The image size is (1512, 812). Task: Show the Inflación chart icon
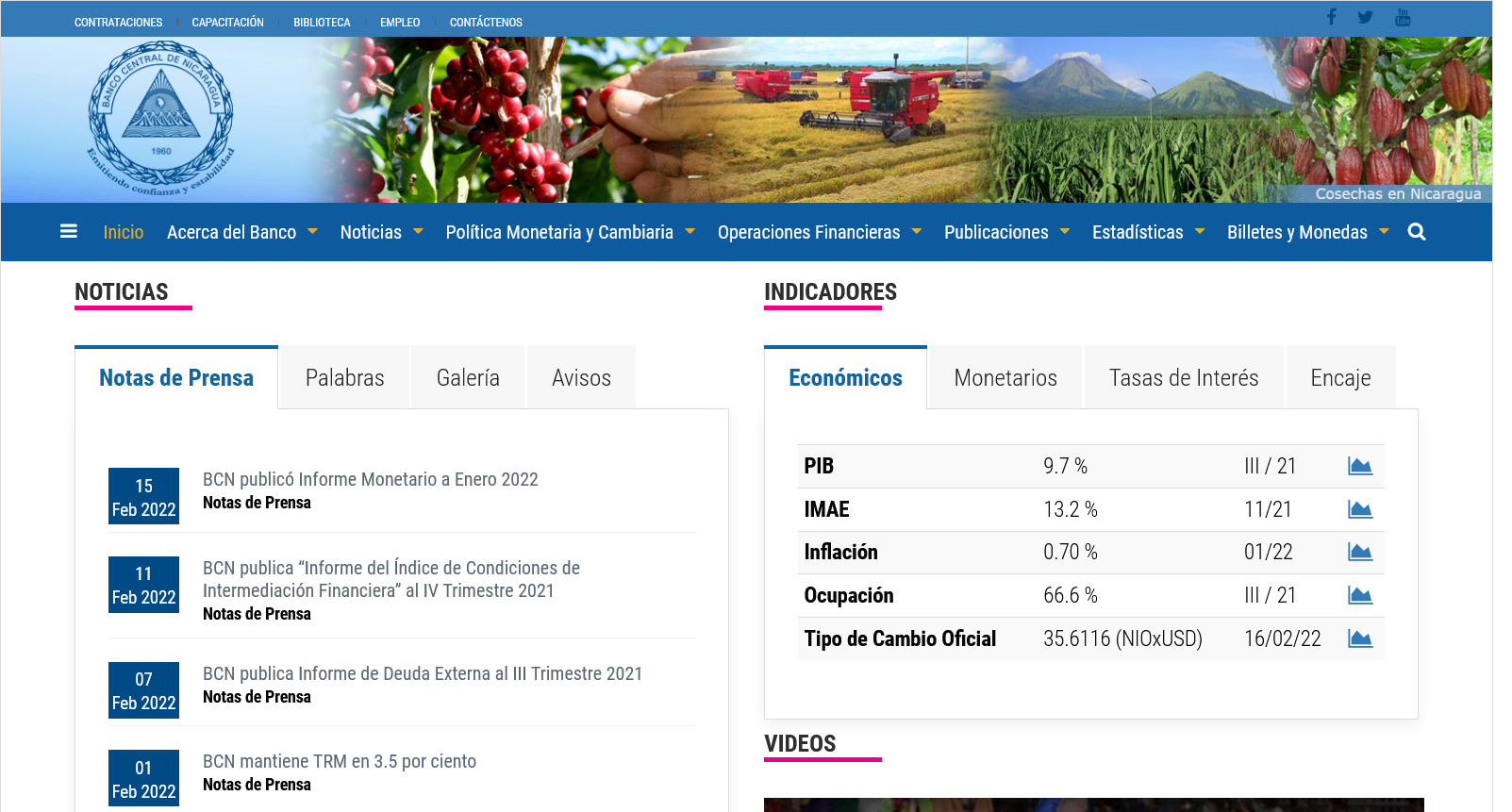1359,552
